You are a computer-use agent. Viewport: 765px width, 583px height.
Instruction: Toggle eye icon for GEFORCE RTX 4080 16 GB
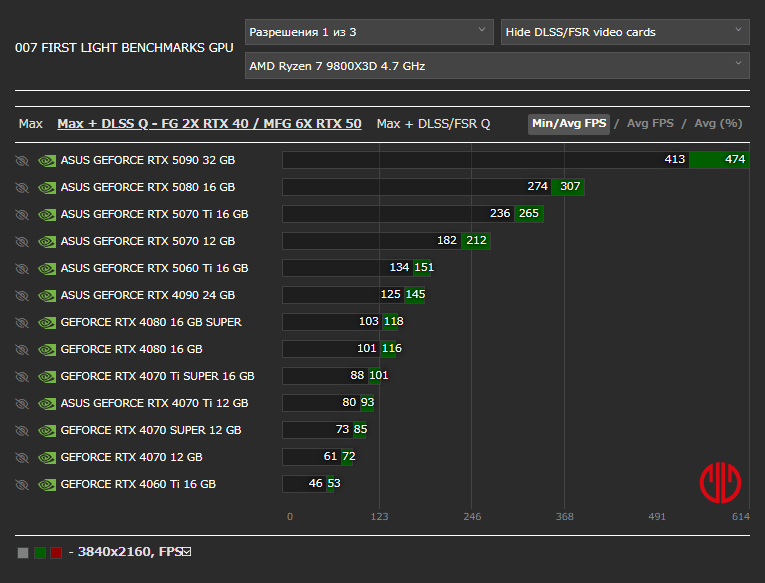tap(22, 349)
